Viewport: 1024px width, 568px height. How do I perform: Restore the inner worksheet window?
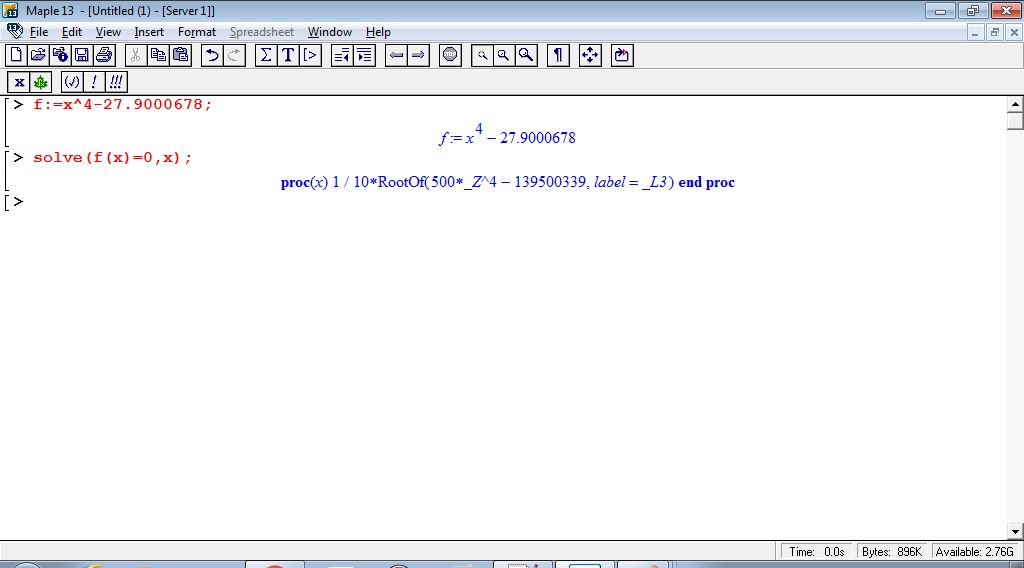(x=995, y=32)
